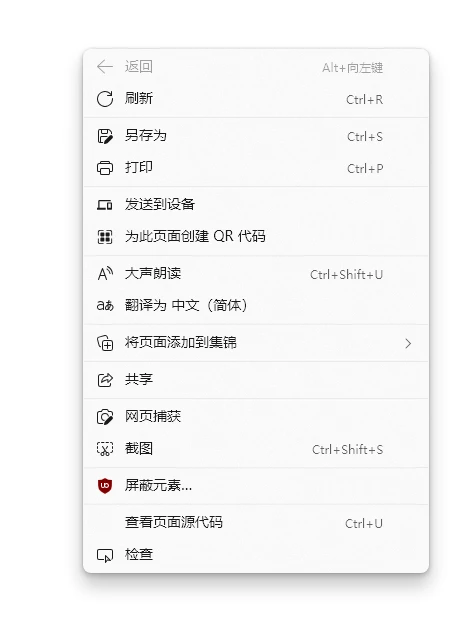Click the send-to-device icon beside 发送到设备

point(105,204)
